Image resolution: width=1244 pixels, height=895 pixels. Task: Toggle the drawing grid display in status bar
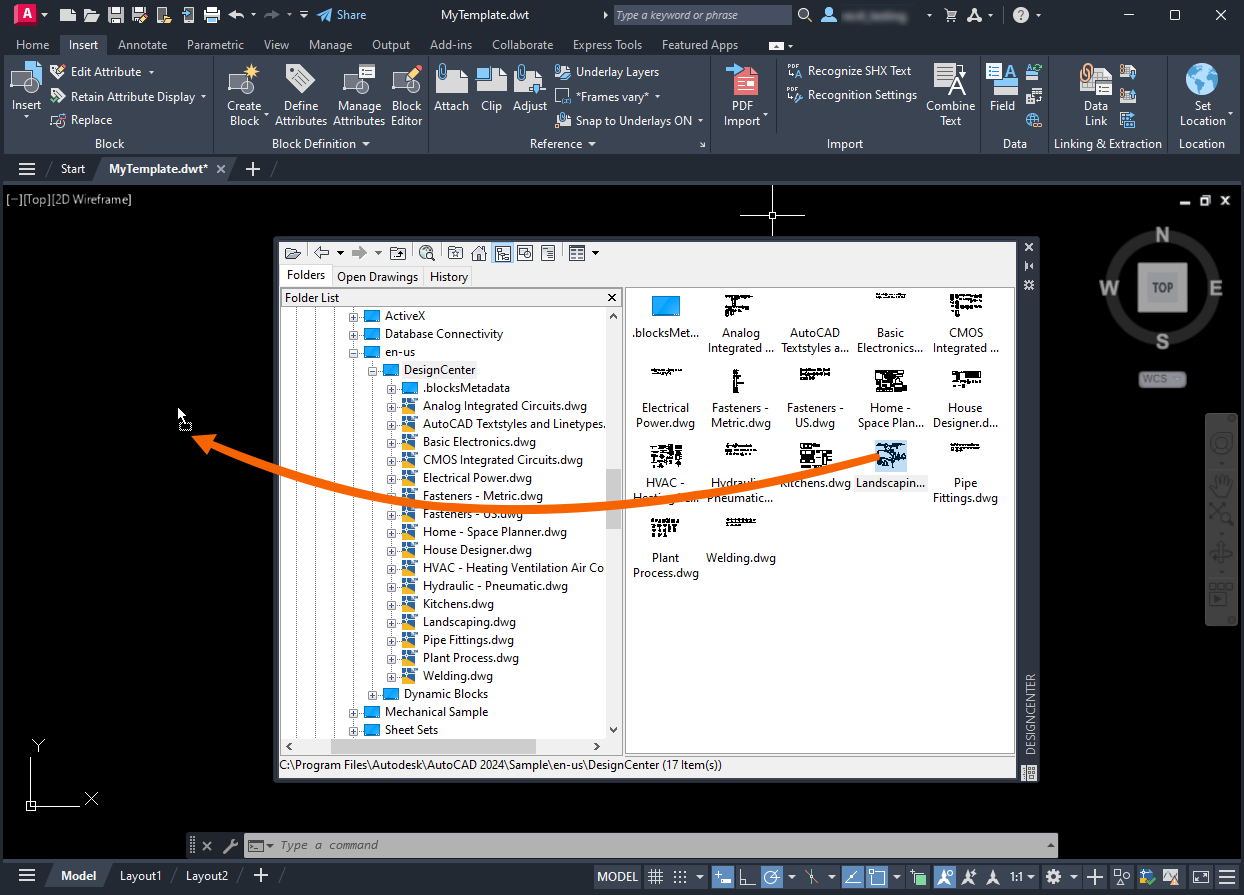tap(656, 876)
